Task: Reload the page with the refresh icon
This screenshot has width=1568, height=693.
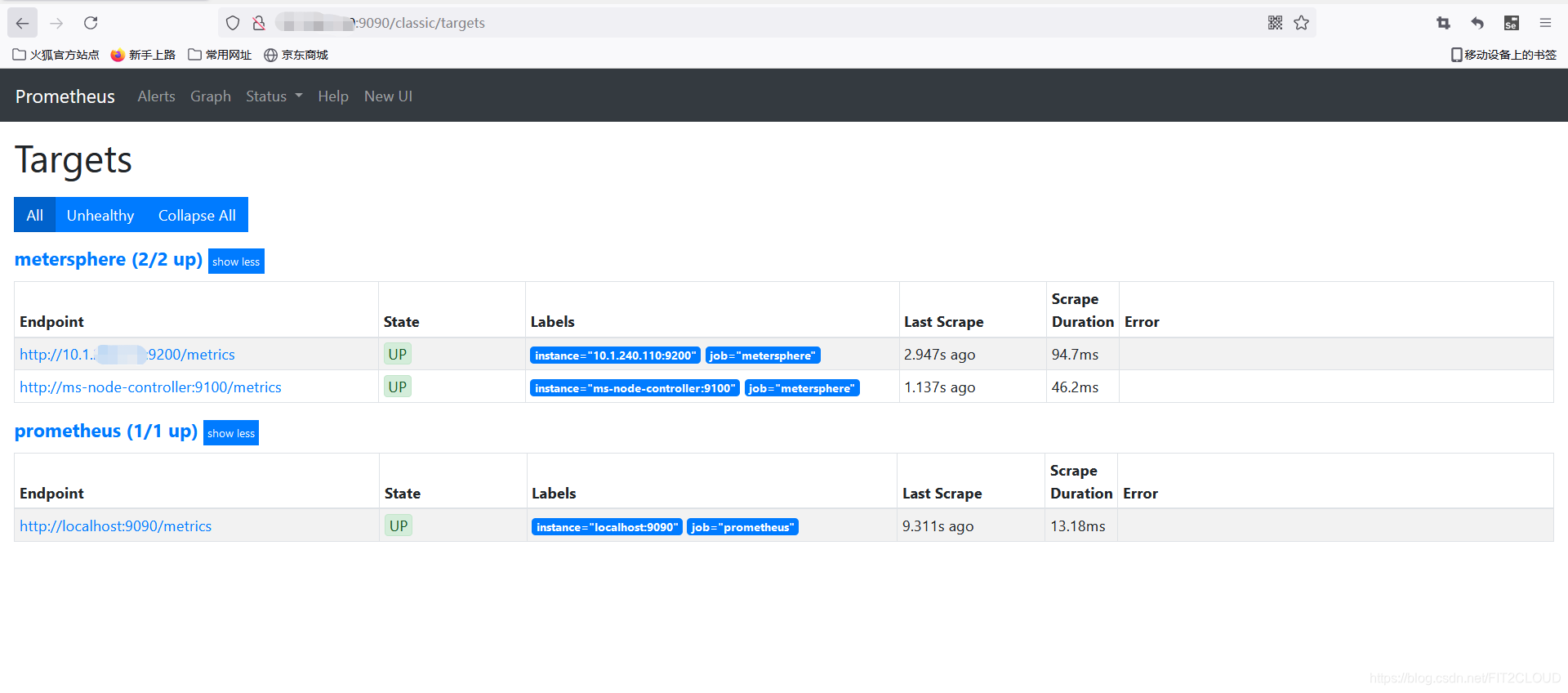Action: click(x=91, y=23)
